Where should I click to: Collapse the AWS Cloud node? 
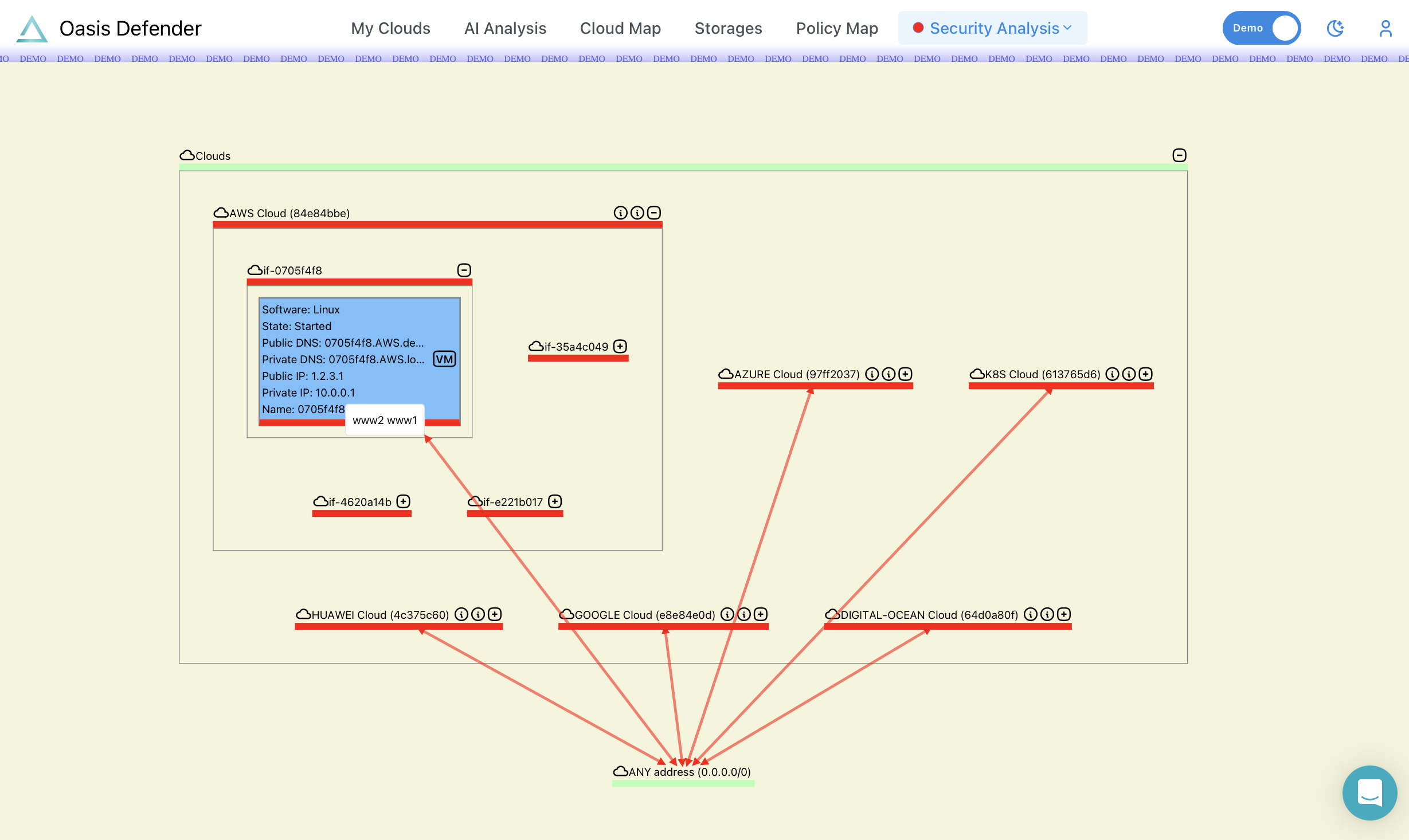(x=654, y=213)
